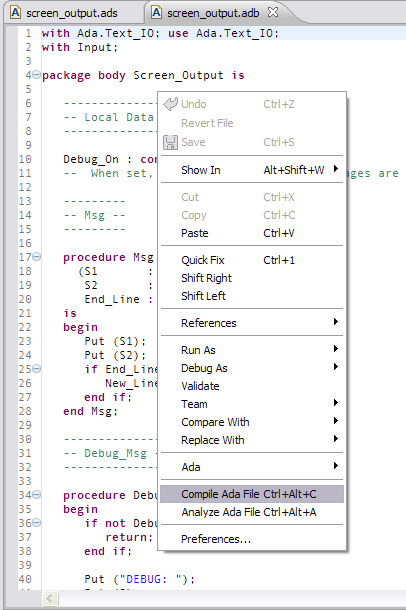Screen dimensions: 406x610
Task: Click Save in the context menu
Action: (252, 142)
